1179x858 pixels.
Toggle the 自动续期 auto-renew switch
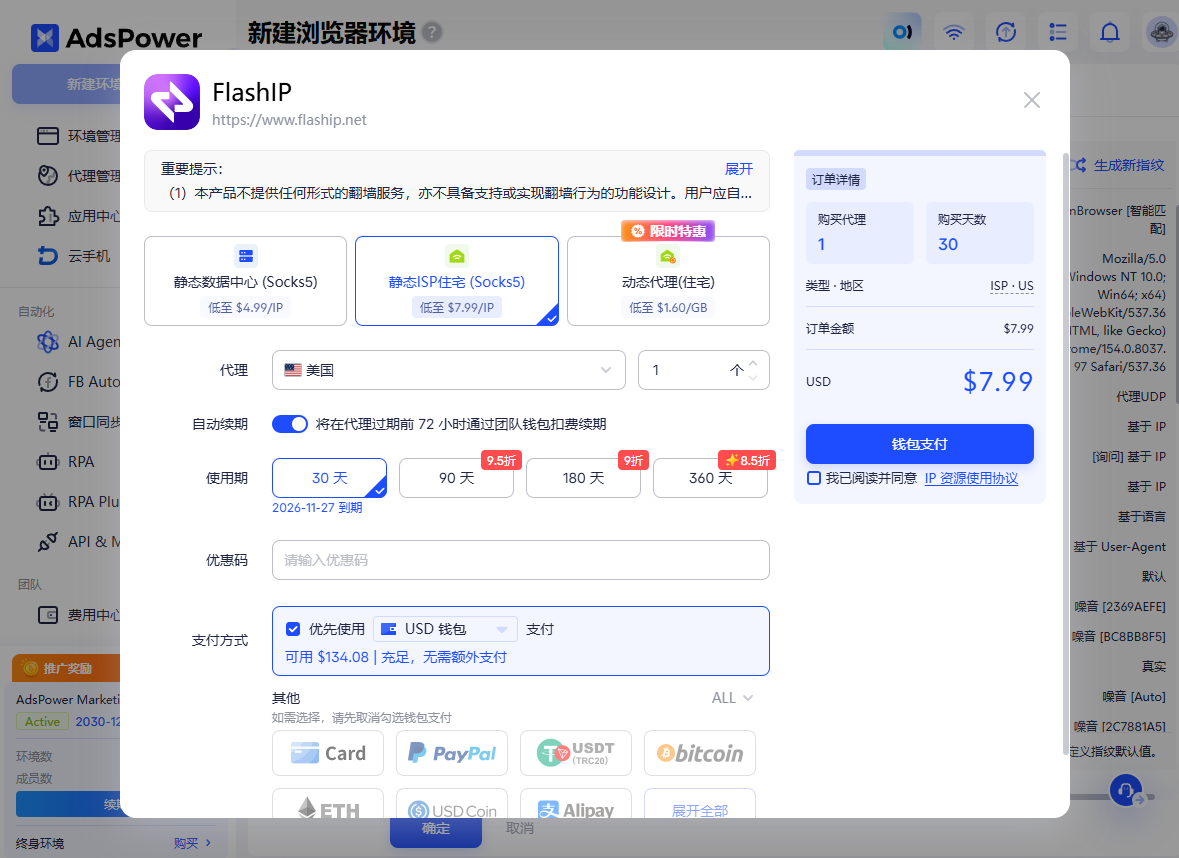pos(289,424)
